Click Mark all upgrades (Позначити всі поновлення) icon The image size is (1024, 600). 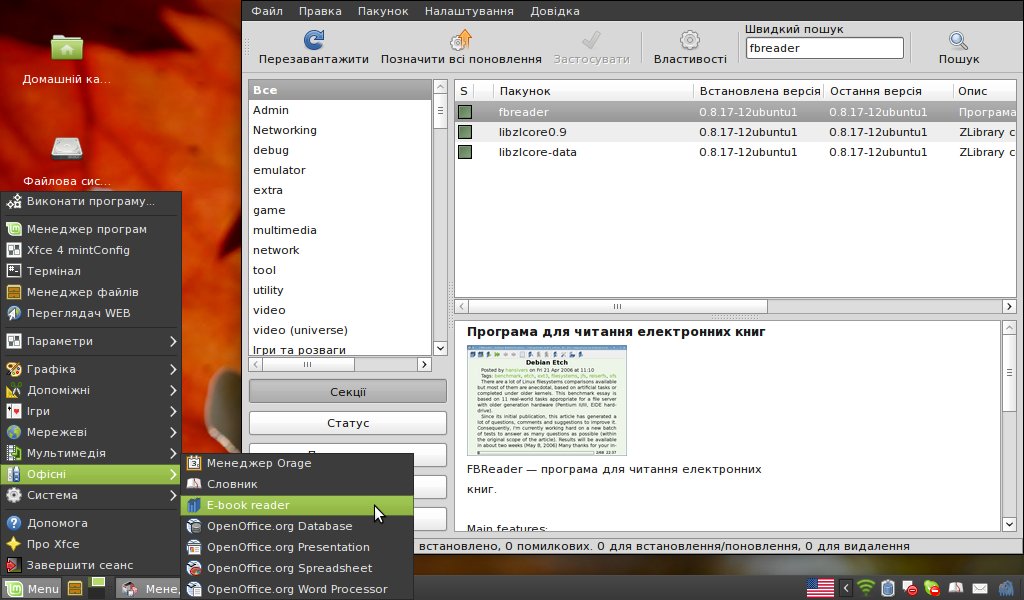[461, 40]
